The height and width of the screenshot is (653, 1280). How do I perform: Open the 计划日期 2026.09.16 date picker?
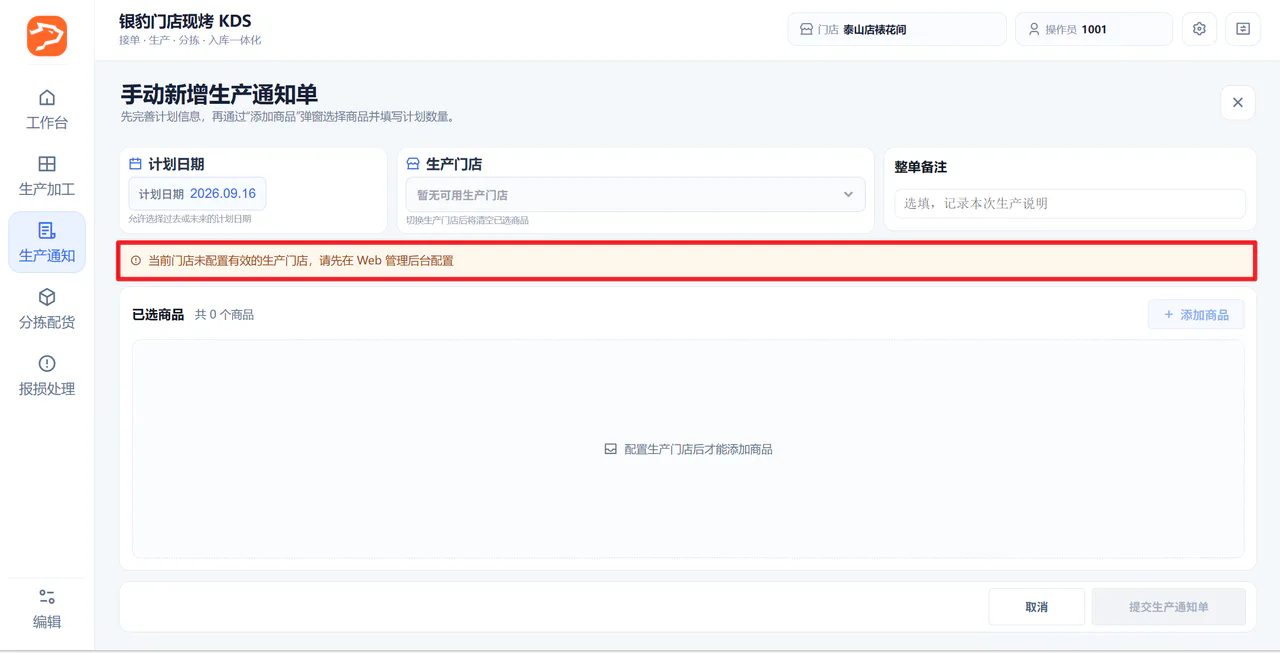(x=197, y=194)
